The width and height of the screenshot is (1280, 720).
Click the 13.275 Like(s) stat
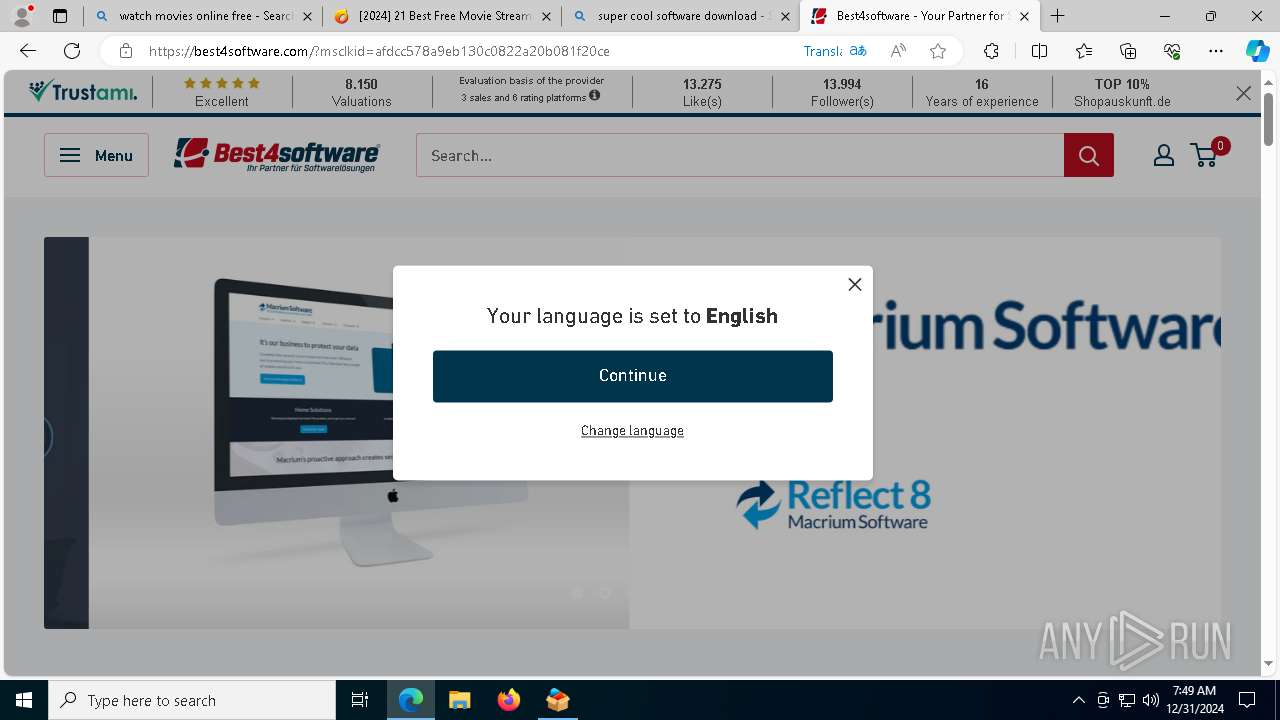coord(702,92)
